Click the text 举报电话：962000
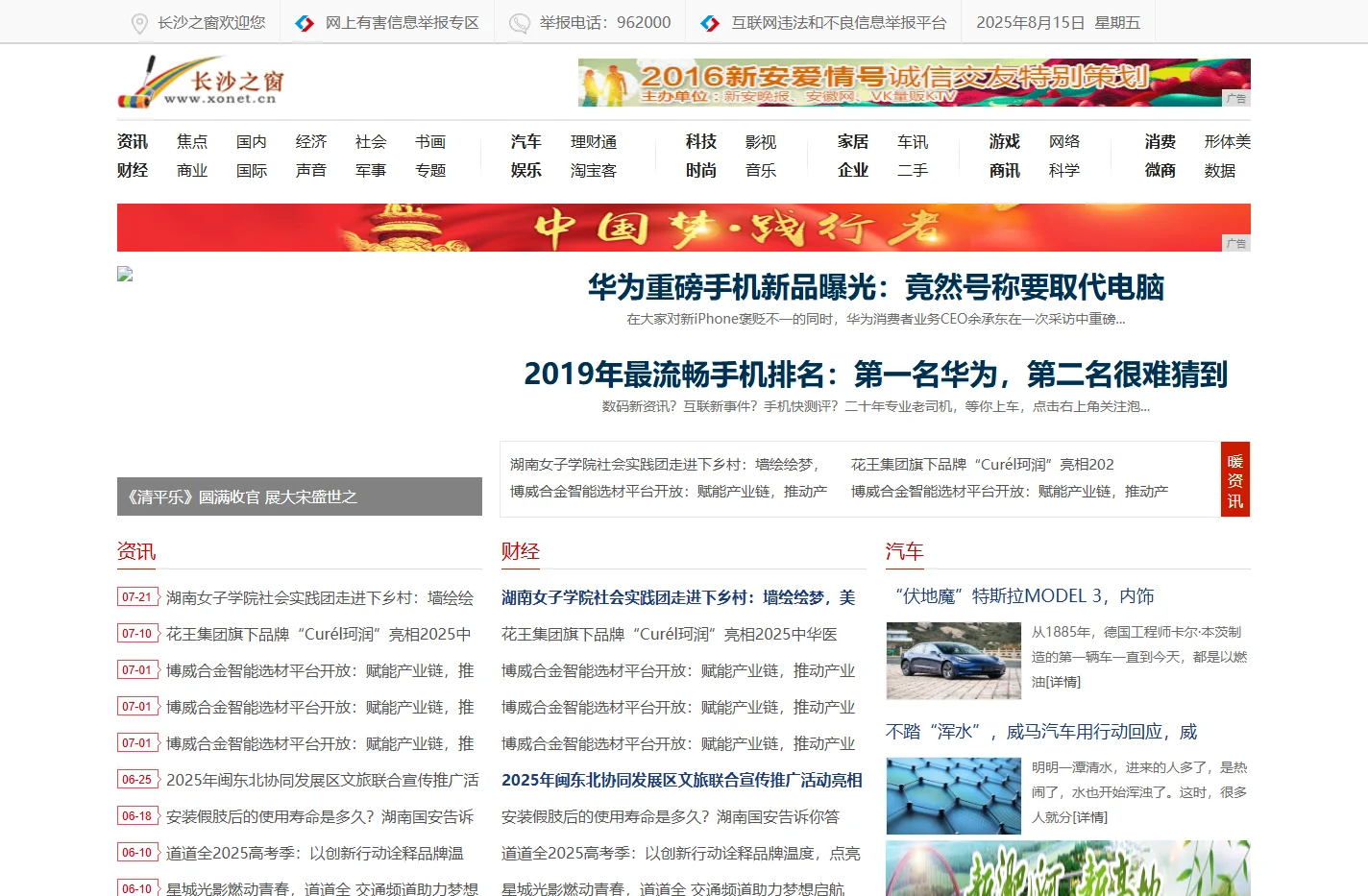This screenshot has width=1368, height=896. tap(605, 23)
